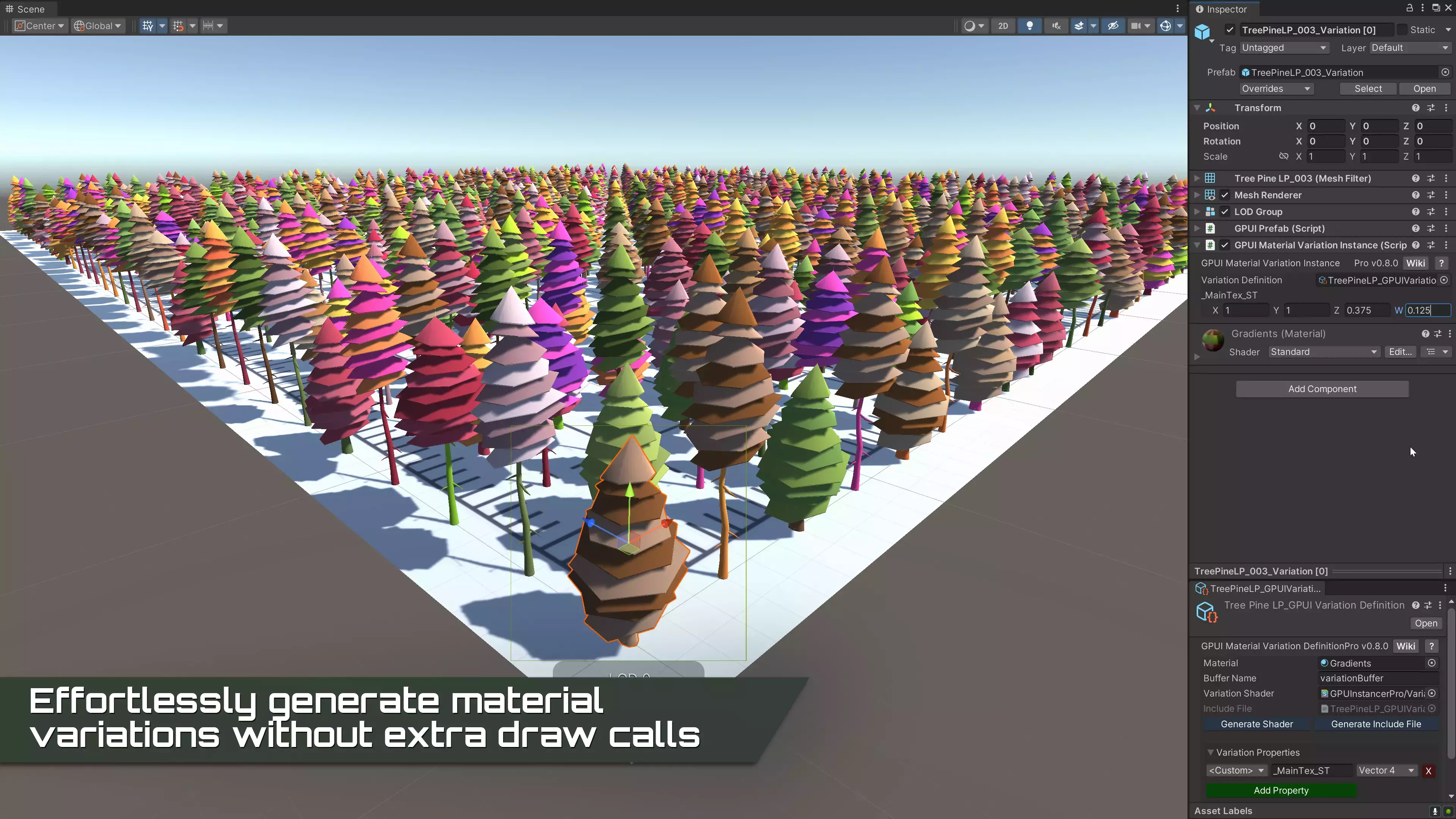Viewport: 1456px width, 819px height.
Task: Toggle scene lighting lightbulb icon
Action: [x=1030, y=26]
